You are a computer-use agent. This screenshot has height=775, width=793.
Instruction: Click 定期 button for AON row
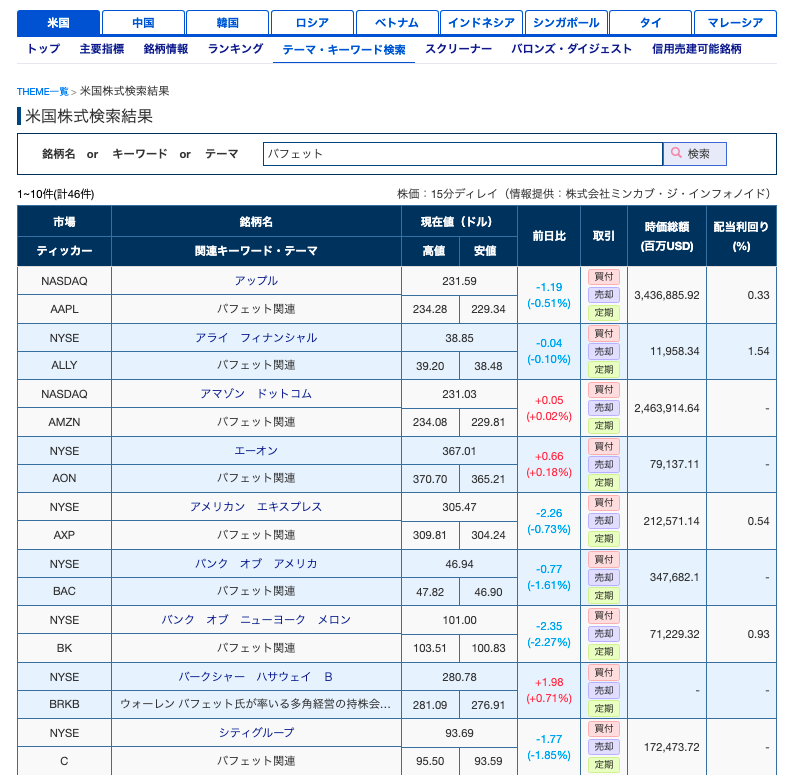604,482
